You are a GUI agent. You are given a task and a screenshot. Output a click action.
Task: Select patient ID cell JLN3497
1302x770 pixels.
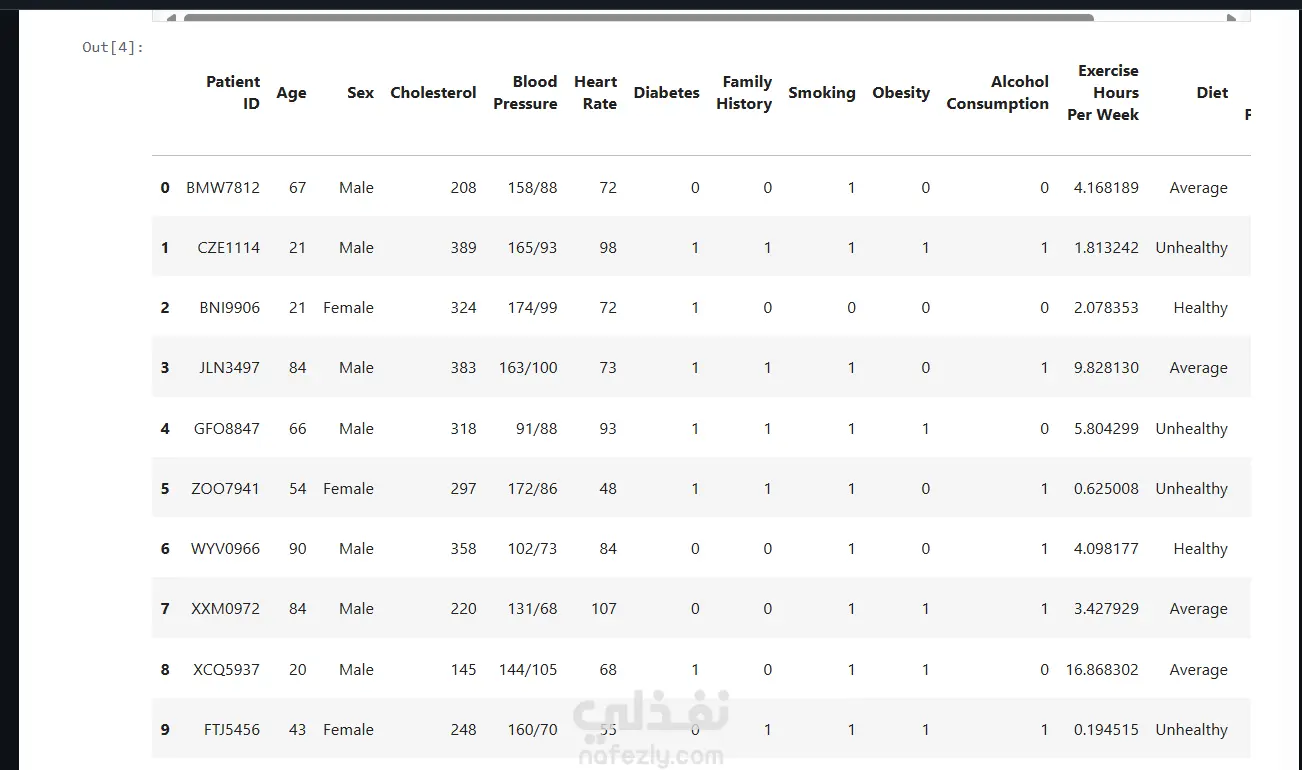click(x=229, y=368)
